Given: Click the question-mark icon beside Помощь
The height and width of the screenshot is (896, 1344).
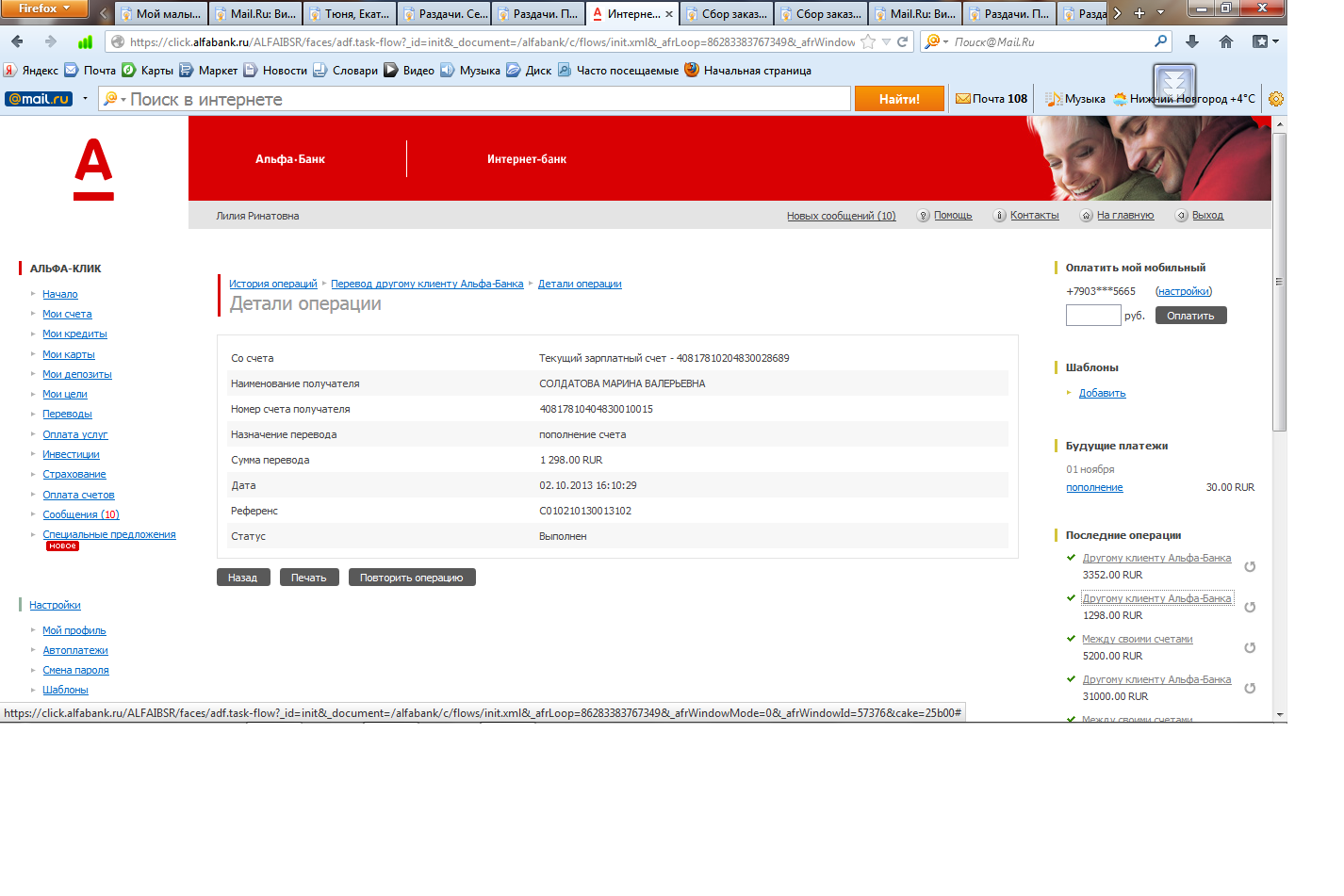Looking at the screenshot, I should (x=924, y=216).
